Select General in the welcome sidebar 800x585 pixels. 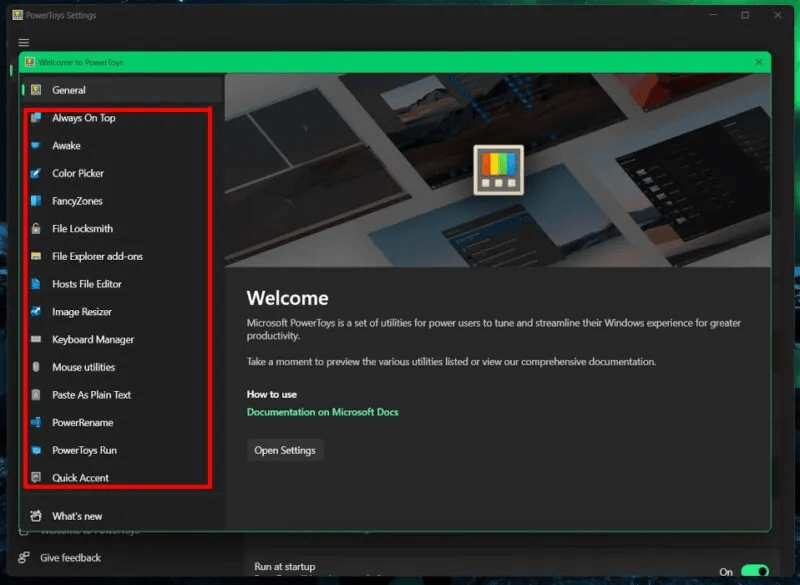tap(121, 90)
